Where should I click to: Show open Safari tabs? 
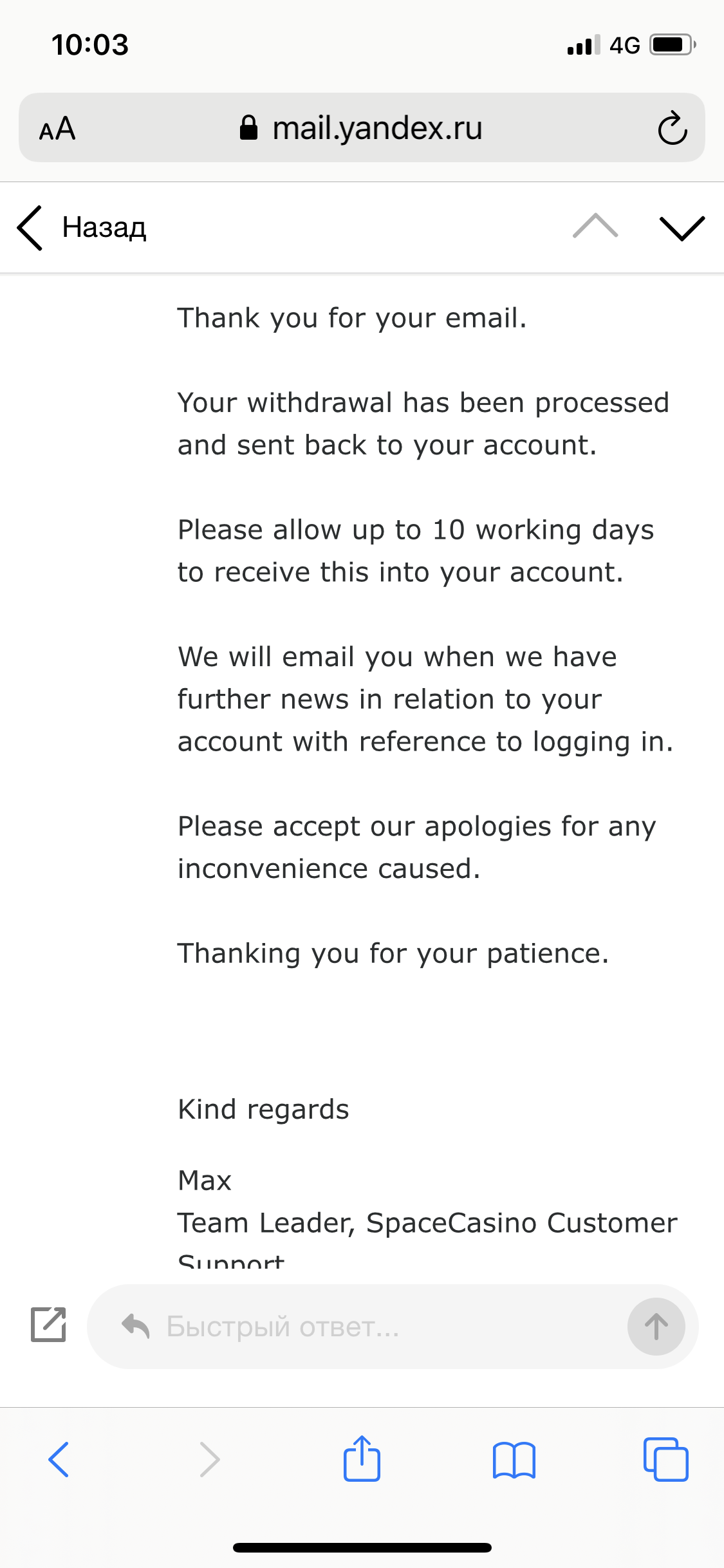(665, 1459)
